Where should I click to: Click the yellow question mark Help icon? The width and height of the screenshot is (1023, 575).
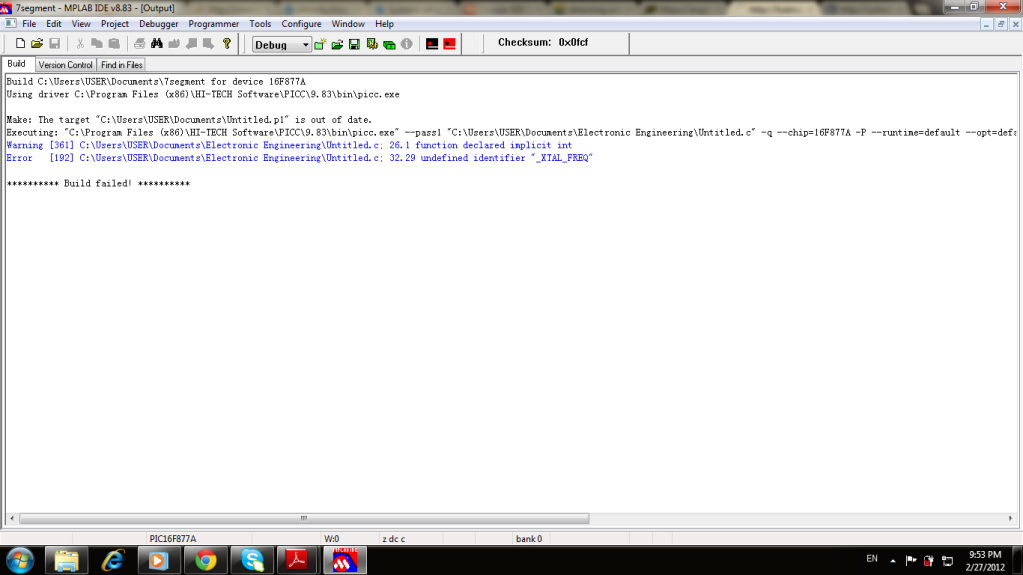coord(226,44)
